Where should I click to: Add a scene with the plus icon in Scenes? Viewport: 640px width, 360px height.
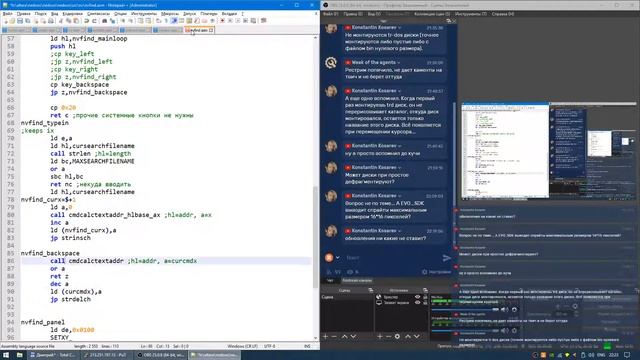325,336
